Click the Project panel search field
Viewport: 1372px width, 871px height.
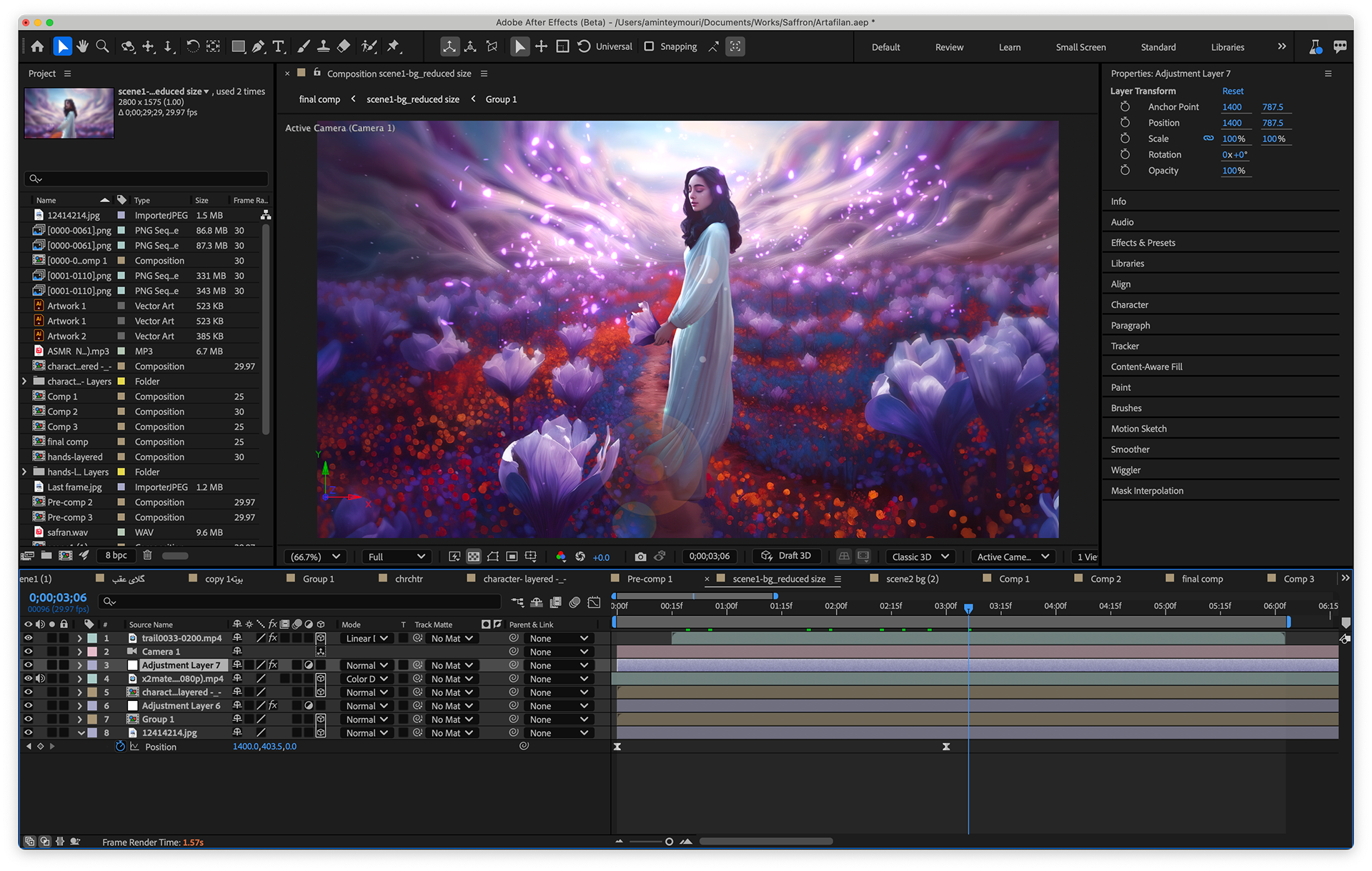pyautogui.click(x=146, y=179)
